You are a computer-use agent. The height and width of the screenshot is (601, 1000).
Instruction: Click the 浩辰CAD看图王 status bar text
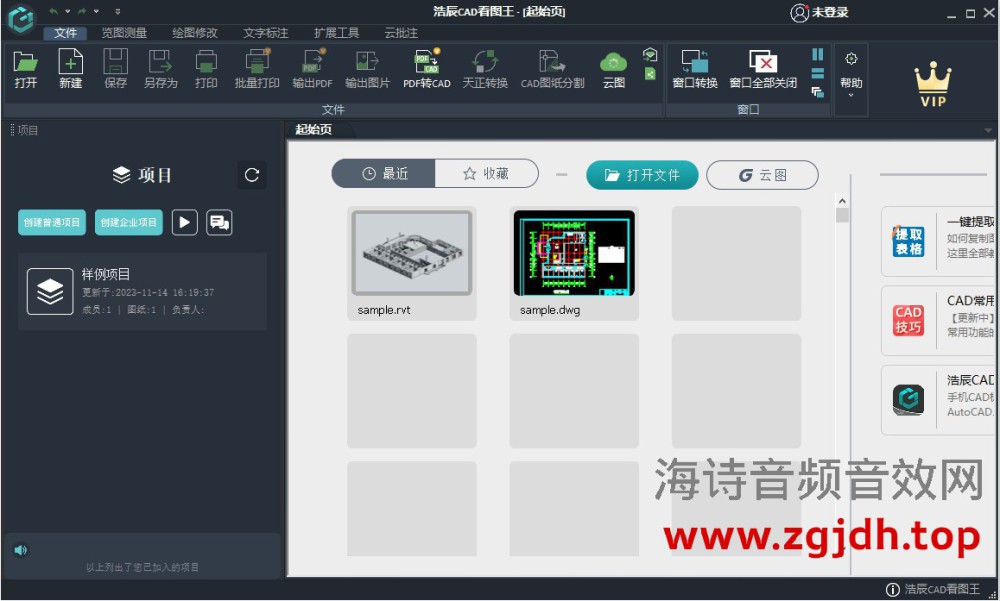pyautogui.click(x=941, y=590)
